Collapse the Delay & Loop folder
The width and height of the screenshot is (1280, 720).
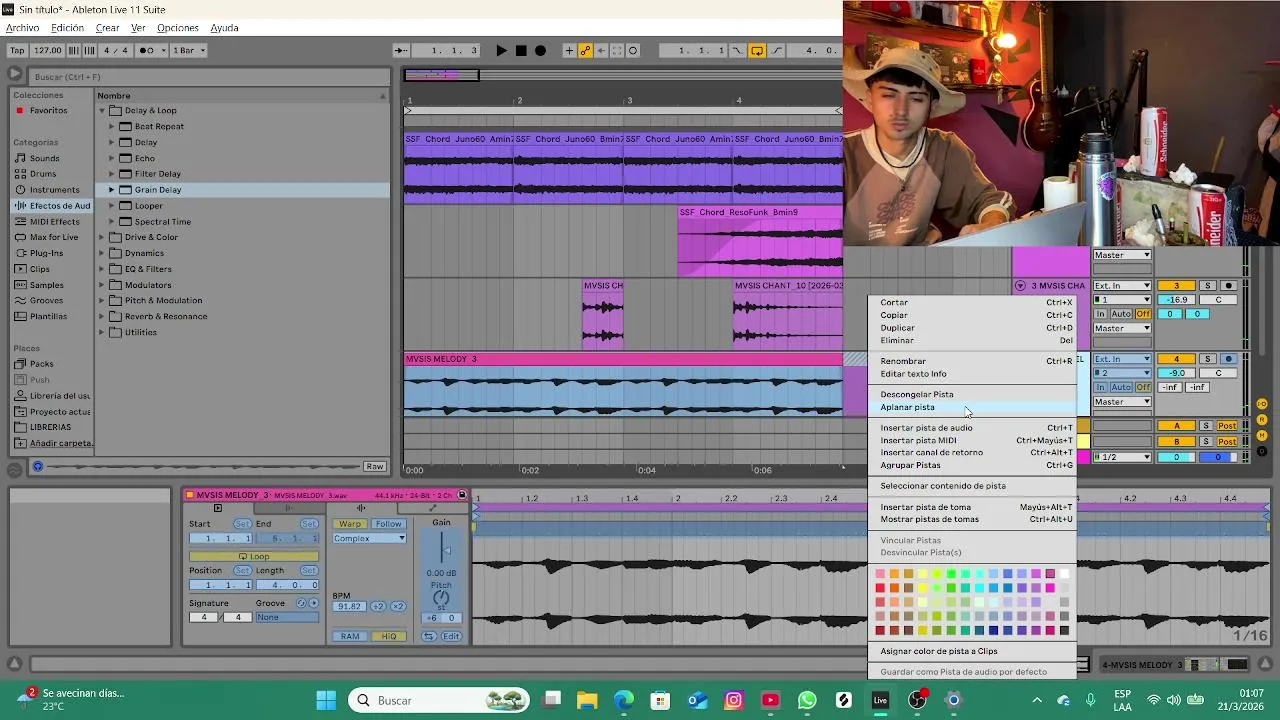point(102,110)
